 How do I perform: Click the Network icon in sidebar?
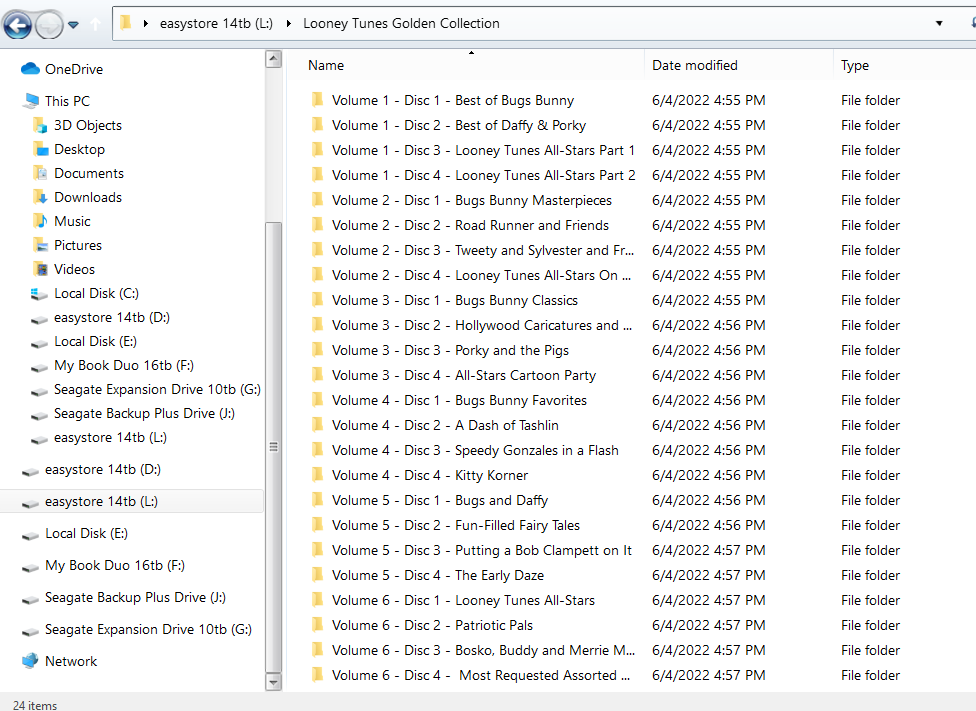pyautogui.click(x=30, y=661)
